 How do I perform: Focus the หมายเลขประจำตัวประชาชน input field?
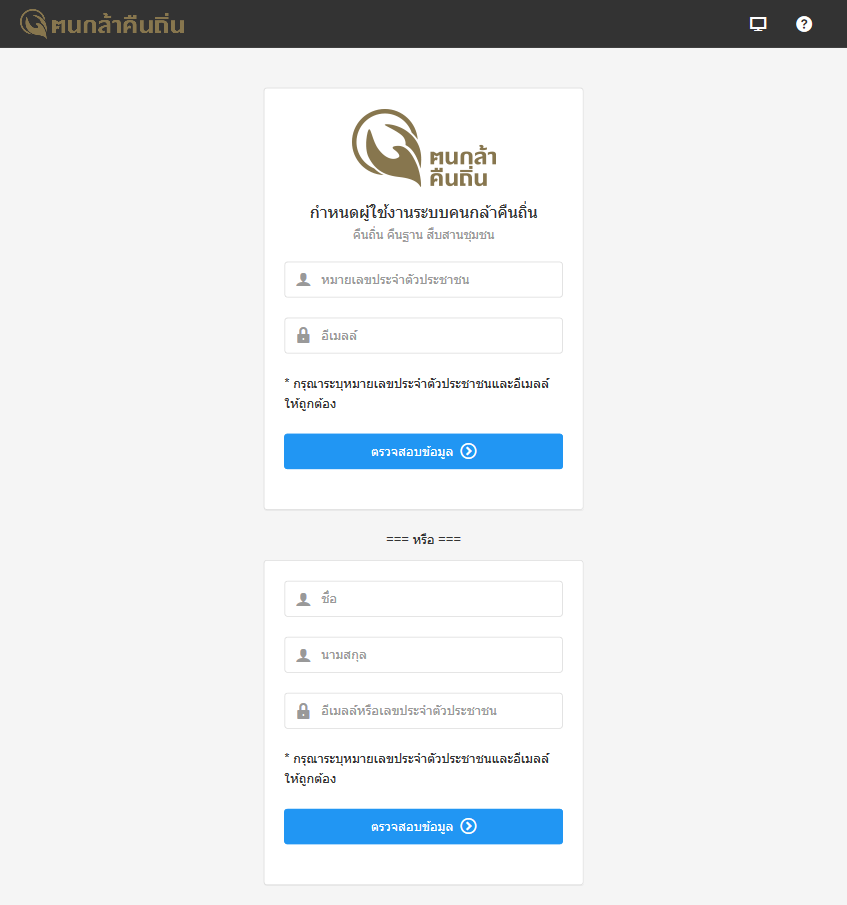click(x=424, y=280)
